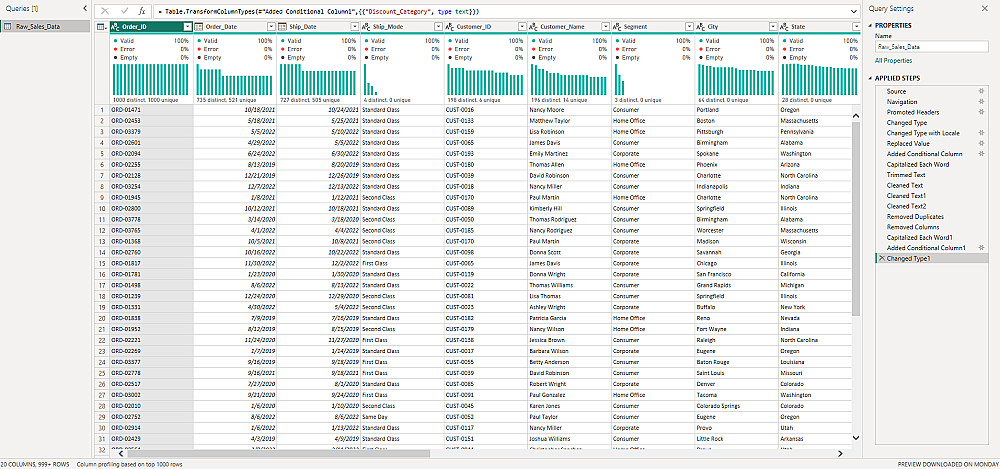The image size is (1000, 469).
Task: Click the San Francisco city cell
Action: pyautogui.click(x=736, y=274)
